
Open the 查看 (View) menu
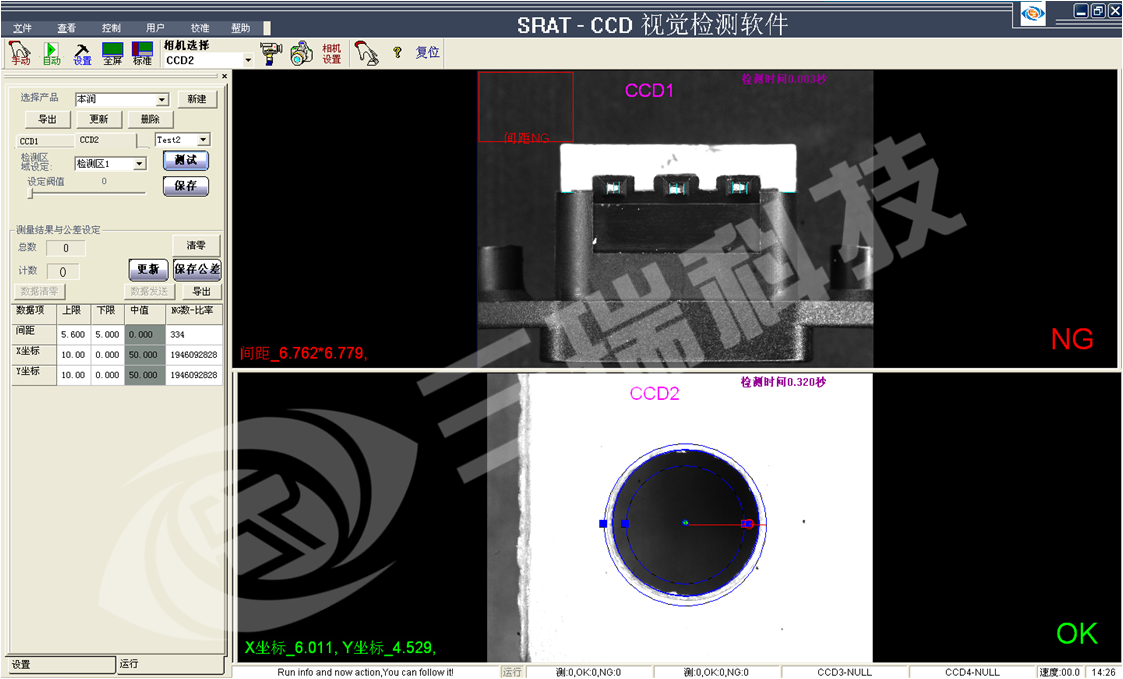tap(67, 28)
